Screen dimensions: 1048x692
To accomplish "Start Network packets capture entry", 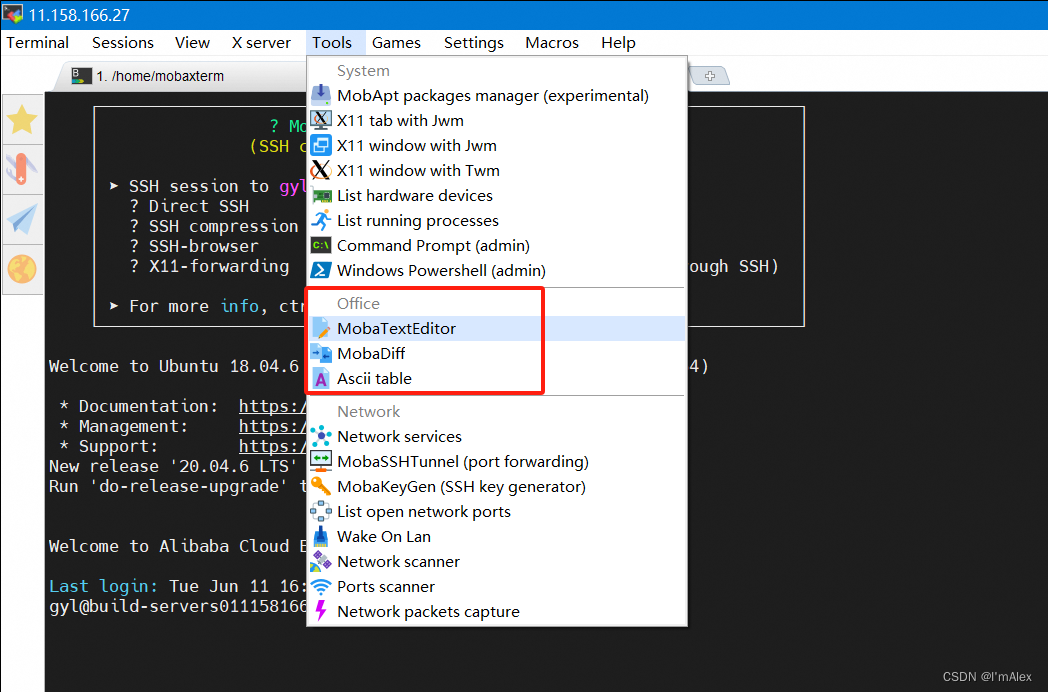I will click(497, 612).
